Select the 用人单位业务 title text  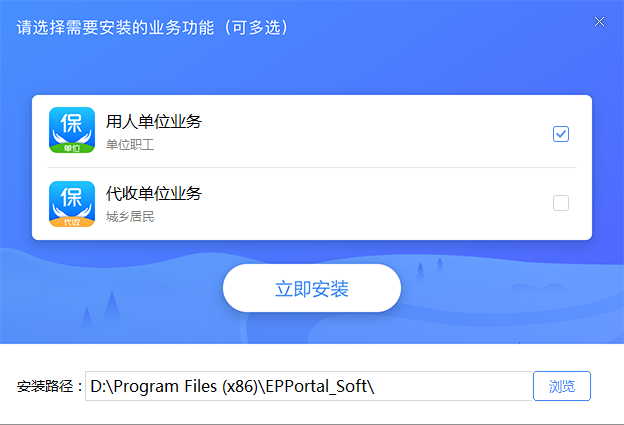click(x=154, y=122)
